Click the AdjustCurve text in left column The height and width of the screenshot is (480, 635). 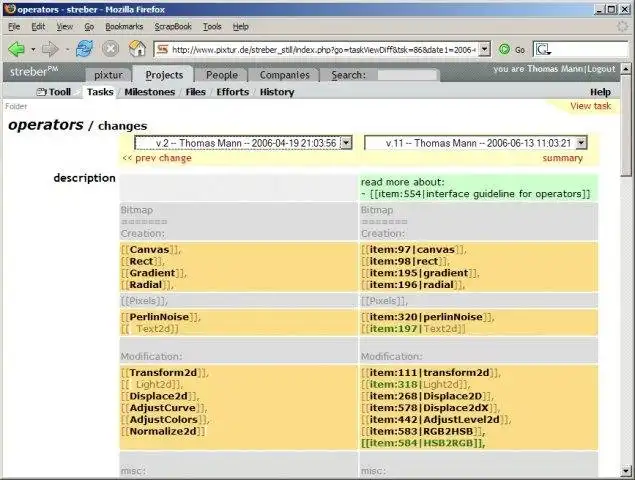point(162,408)
